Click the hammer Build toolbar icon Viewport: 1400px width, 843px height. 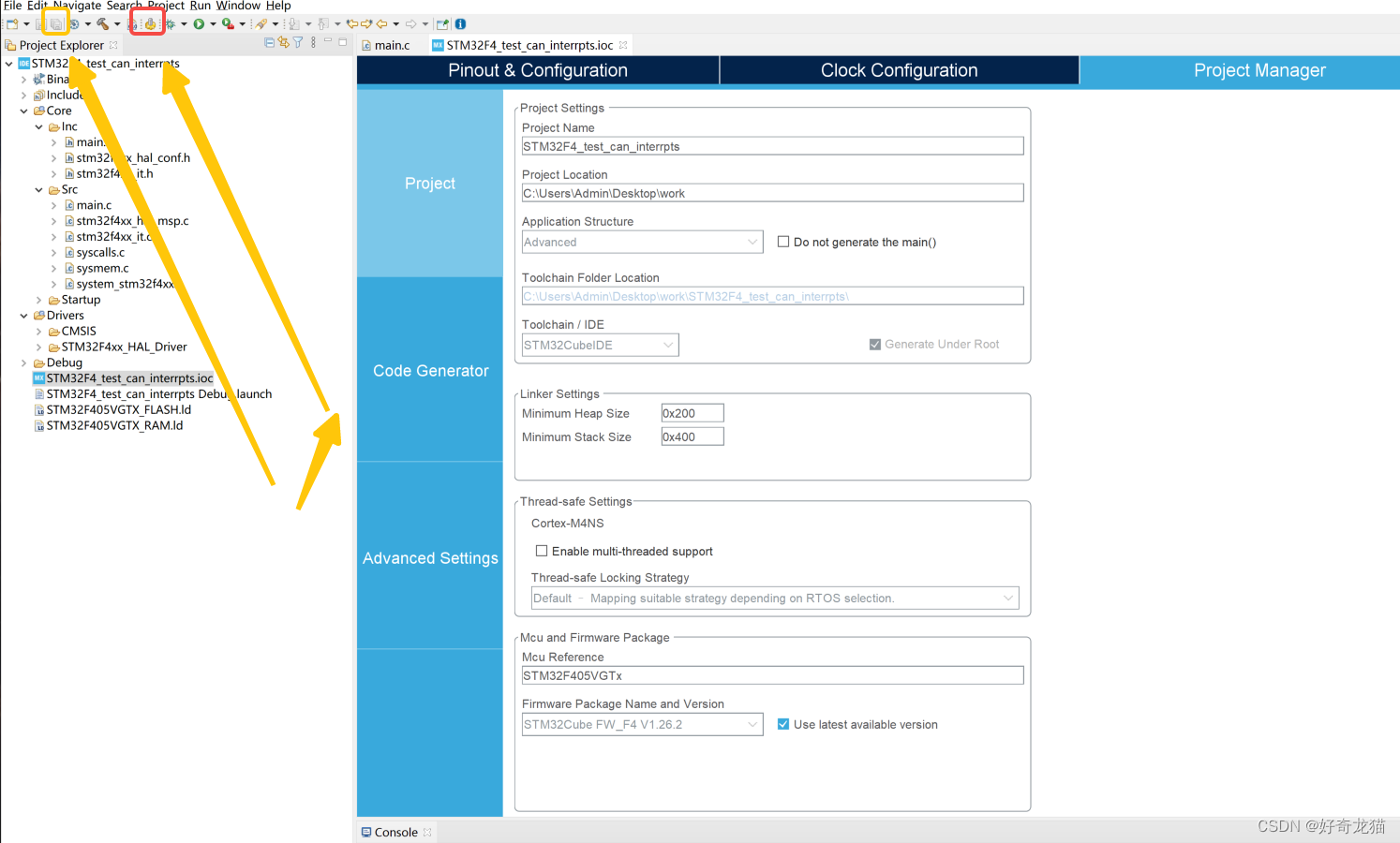pos(102,24)
